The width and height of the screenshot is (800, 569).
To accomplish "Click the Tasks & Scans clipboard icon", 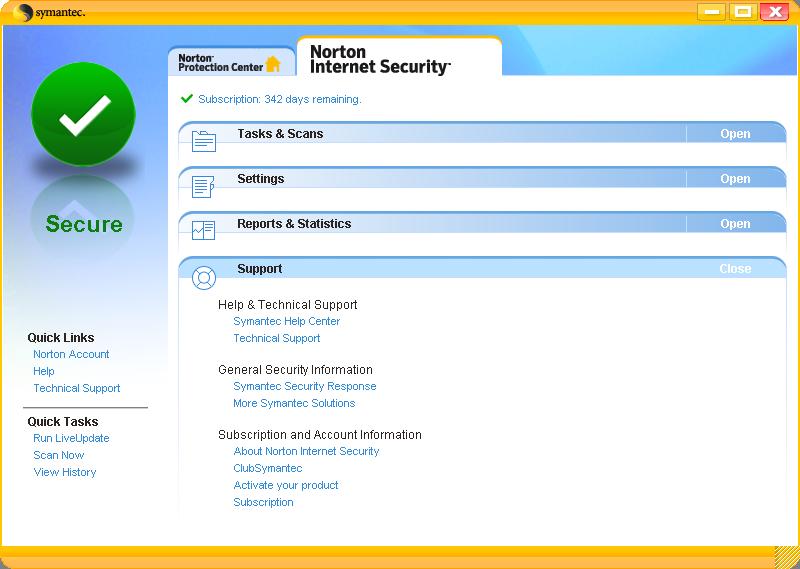I will [203, 141].
